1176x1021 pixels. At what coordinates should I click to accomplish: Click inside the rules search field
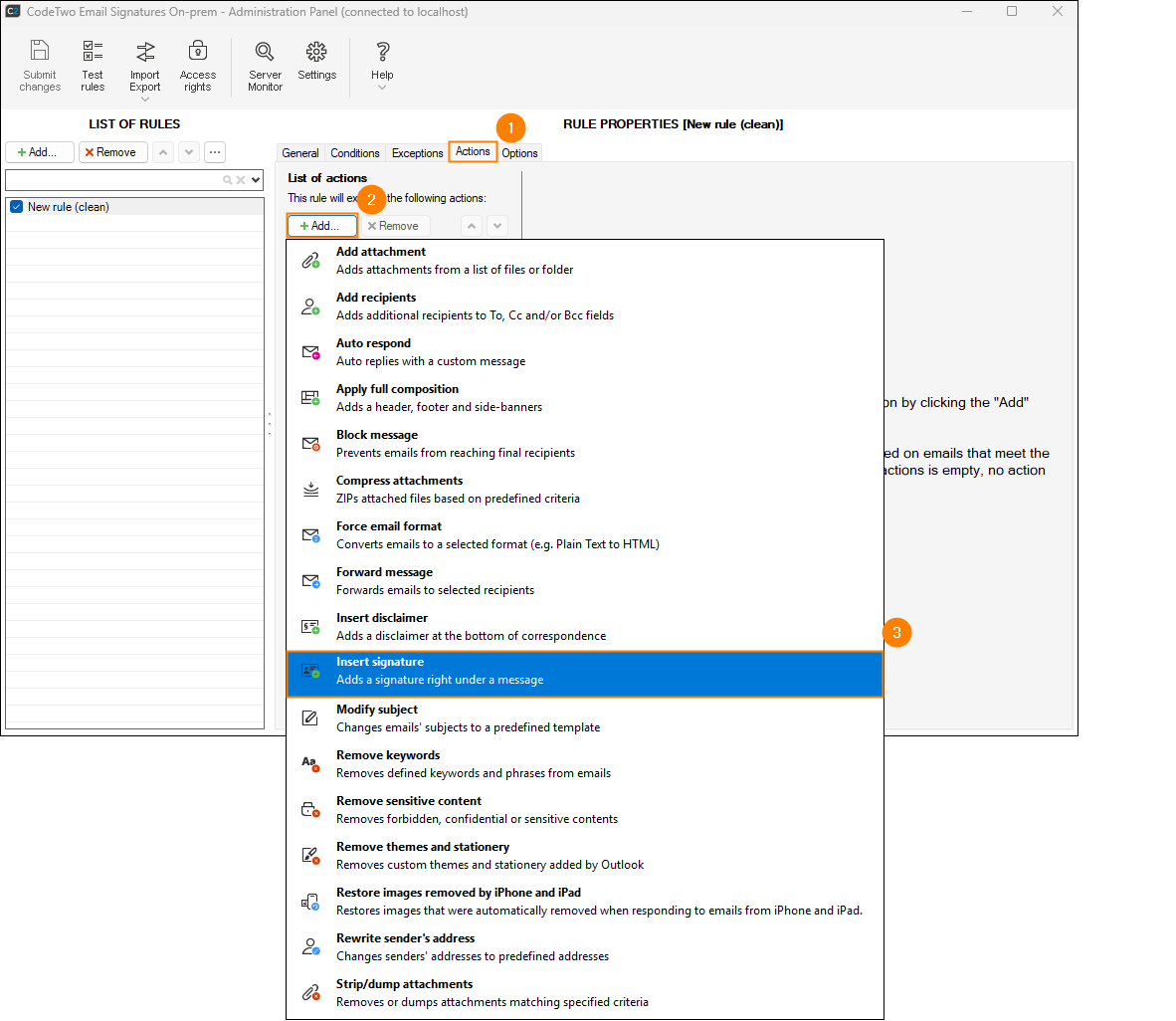119,179
